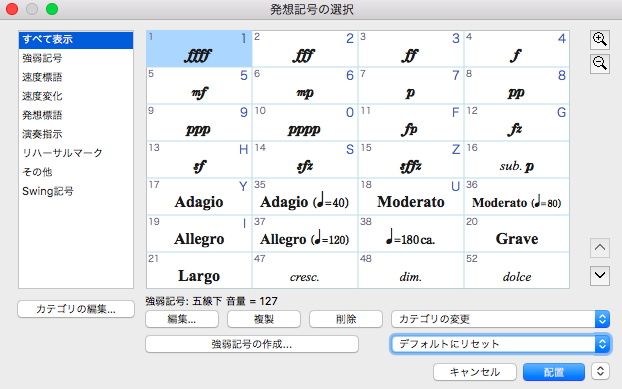Select the fz dynamic in cell 12
622x389 pixels.
[x=517, y=123]
